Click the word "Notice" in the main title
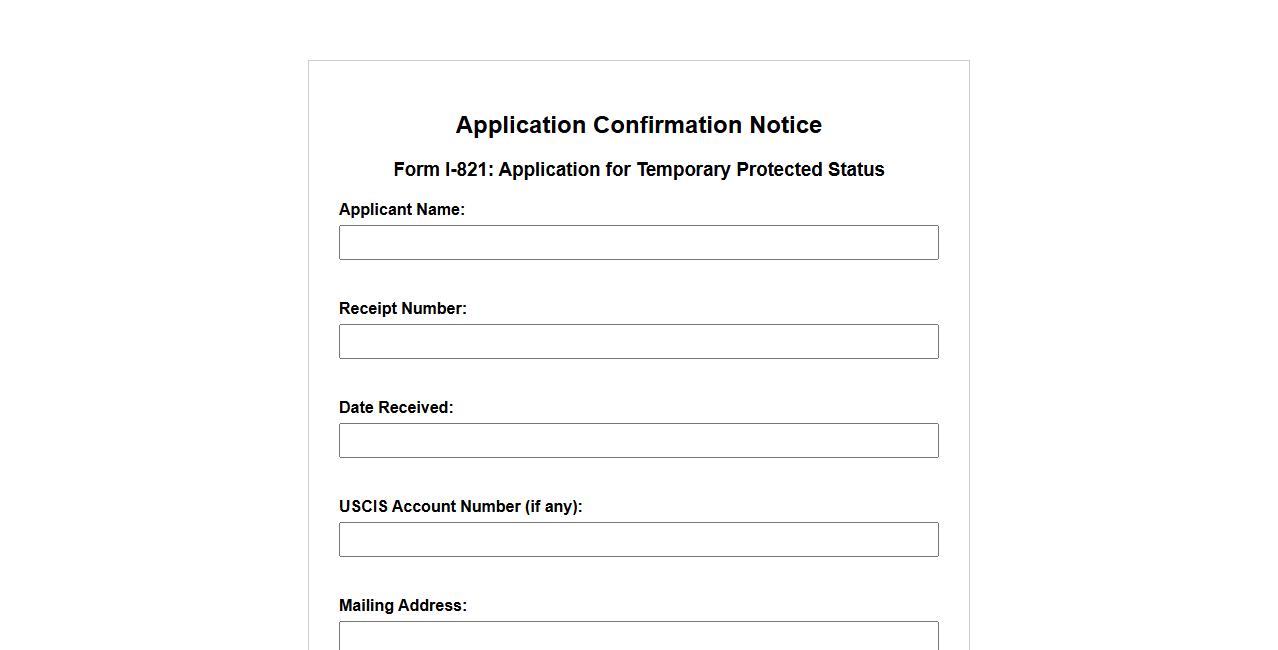 pyautogui.click(x=785, y=126)
